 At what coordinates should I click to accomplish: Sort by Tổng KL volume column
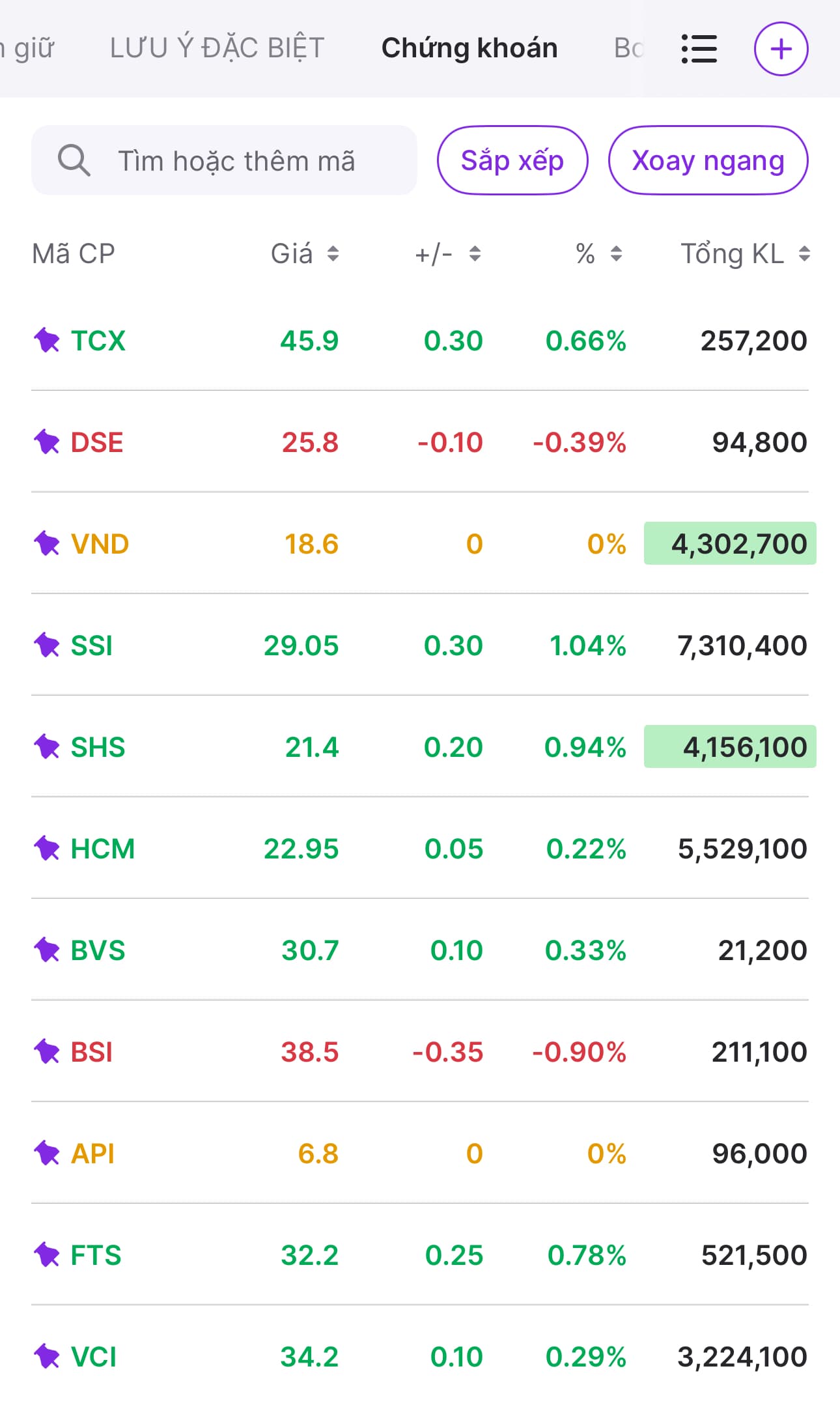pos(745,253)
